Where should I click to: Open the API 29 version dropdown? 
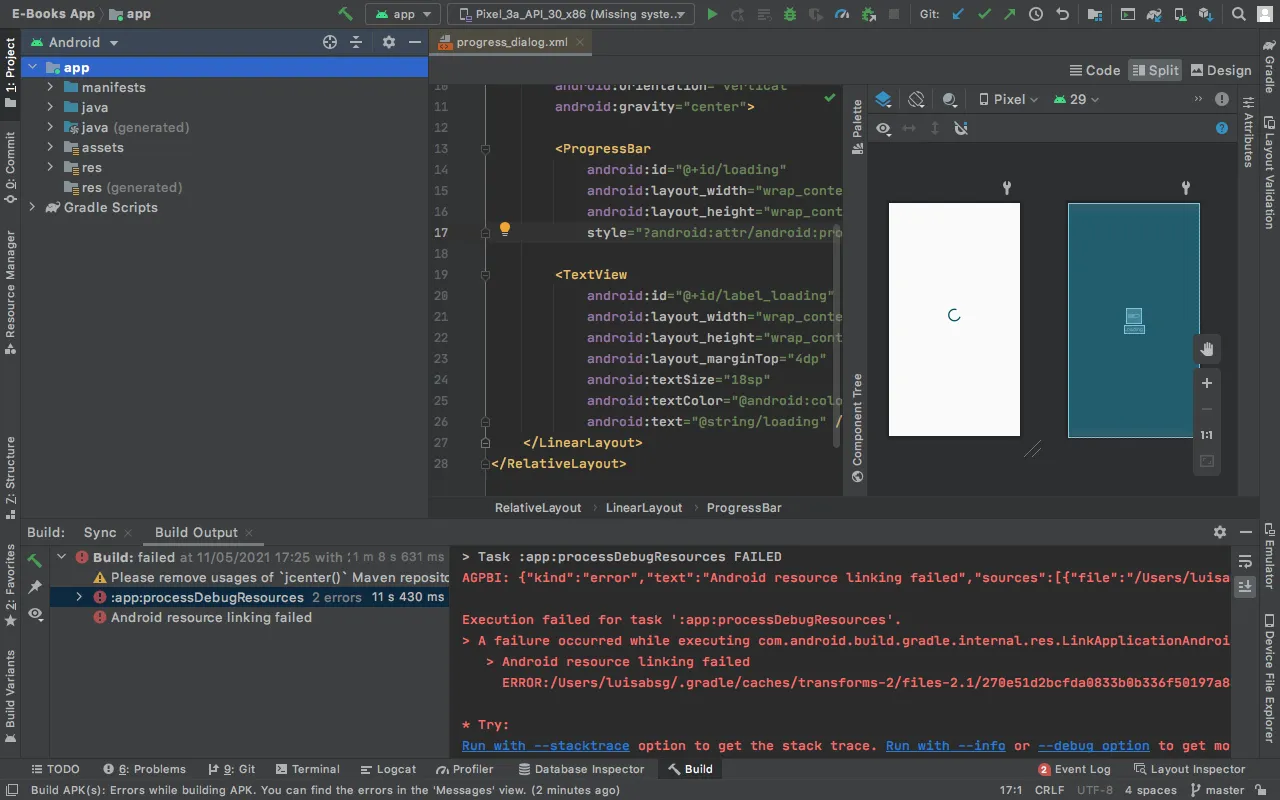pyautogui.click(x=1078, y=99)
